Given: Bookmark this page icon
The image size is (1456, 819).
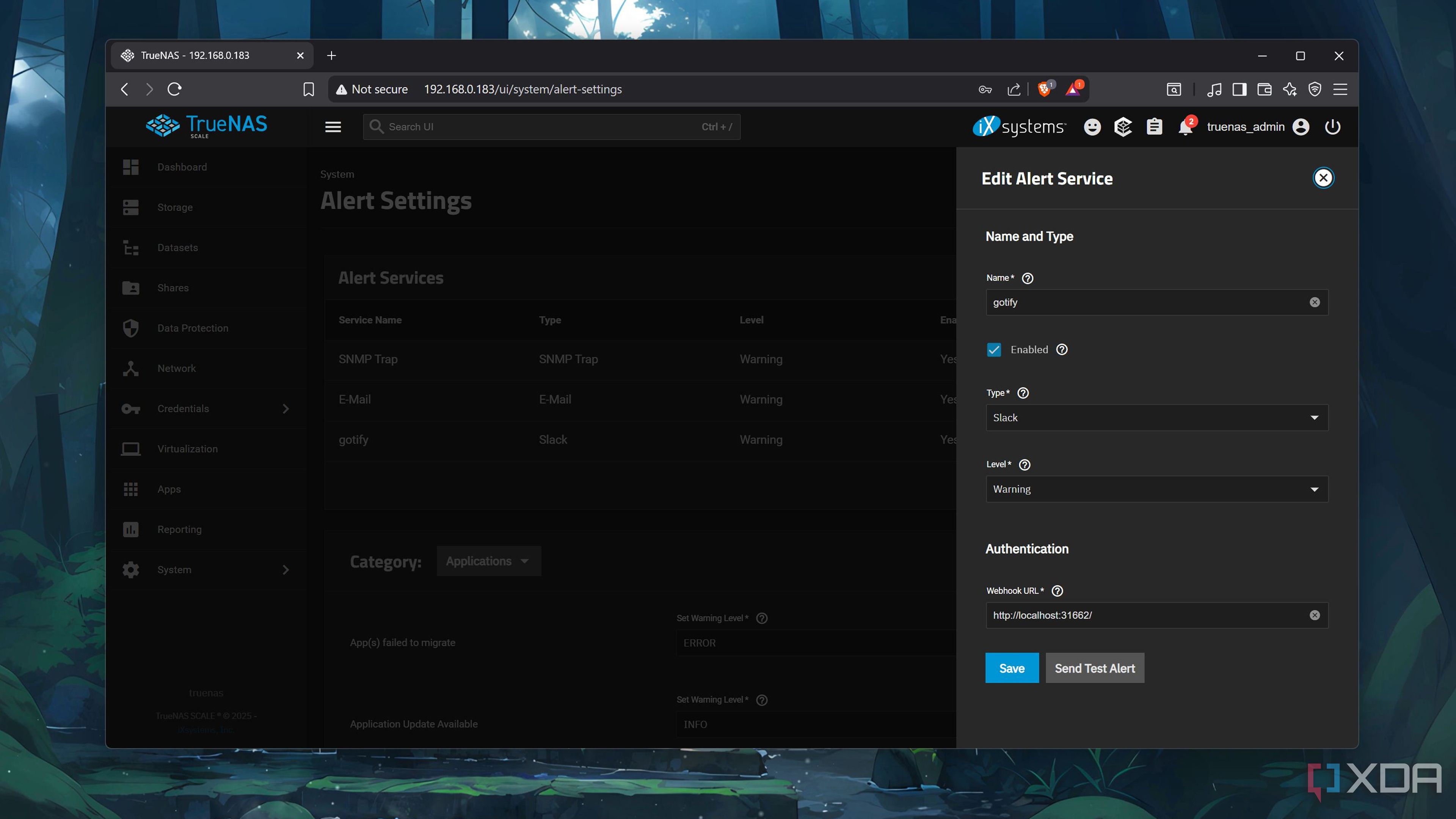Looking at the screenshot, I should (x=308, y=89).
